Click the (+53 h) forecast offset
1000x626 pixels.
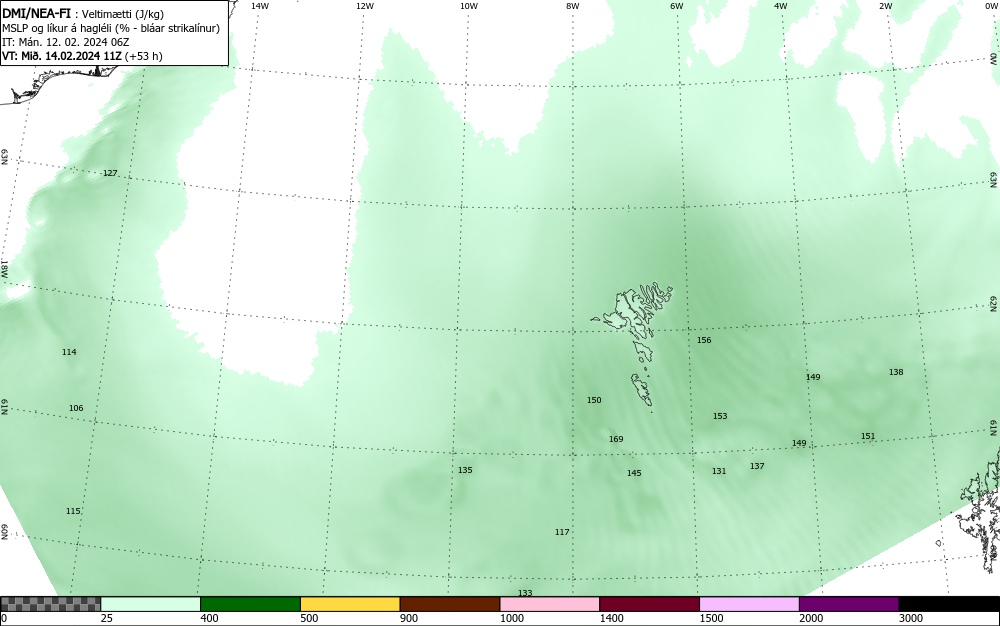[x=143, y=56]
